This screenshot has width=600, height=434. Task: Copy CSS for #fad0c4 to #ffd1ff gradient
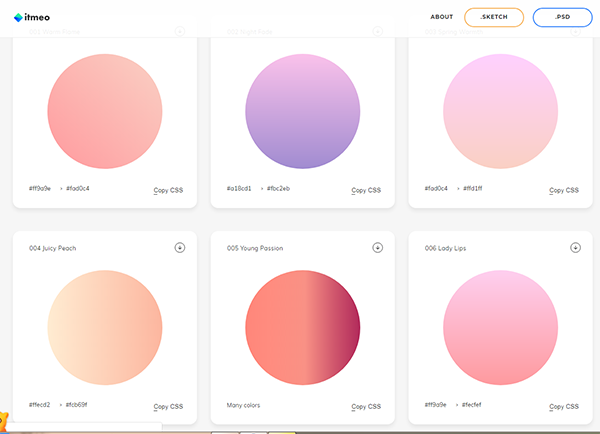[x=564, y=189]
